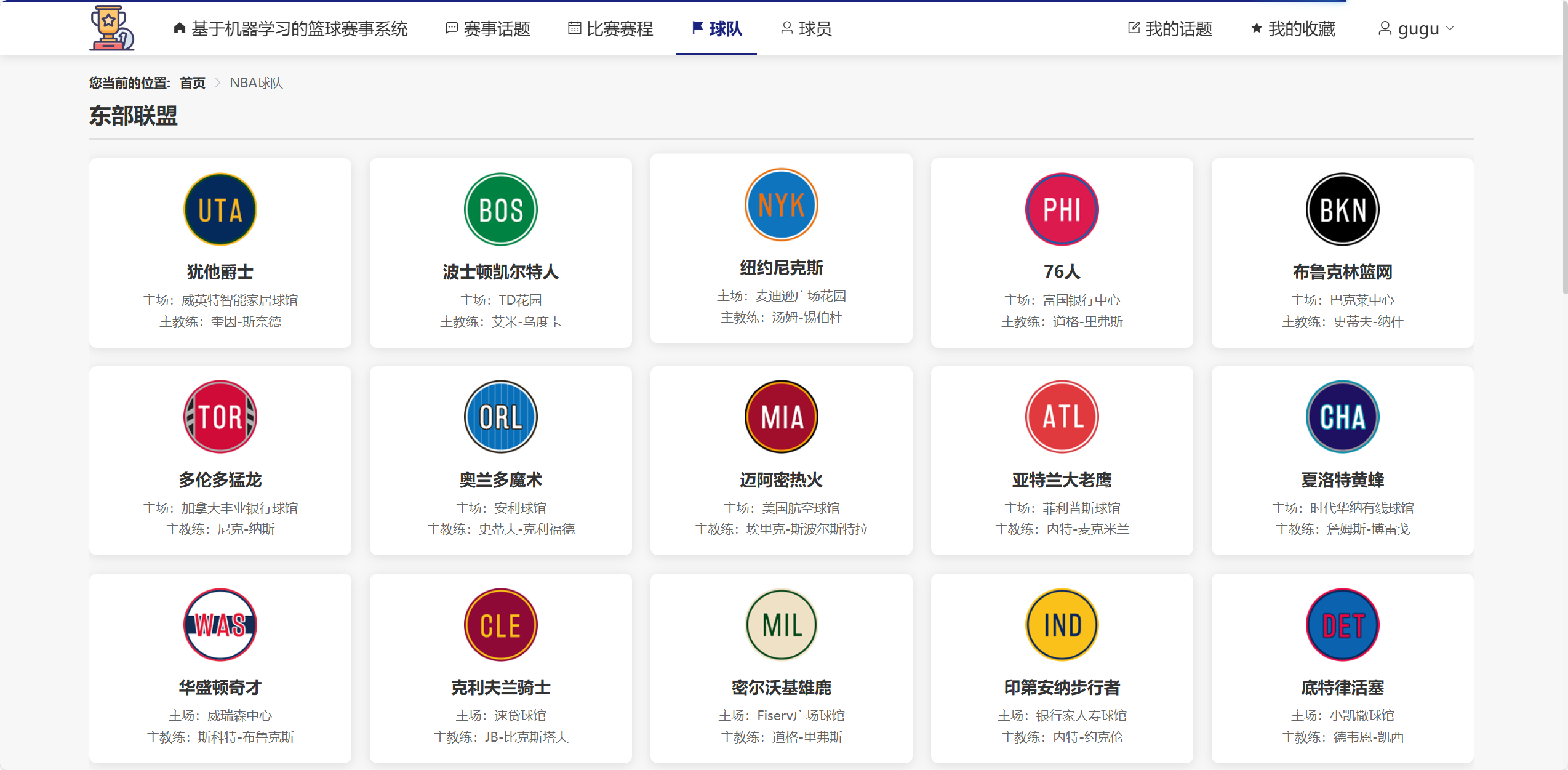Viewport: 1568px width, 770px height.
Task: Click text 主场: 威英特智能家居球馆
Action: coord(220,300)
